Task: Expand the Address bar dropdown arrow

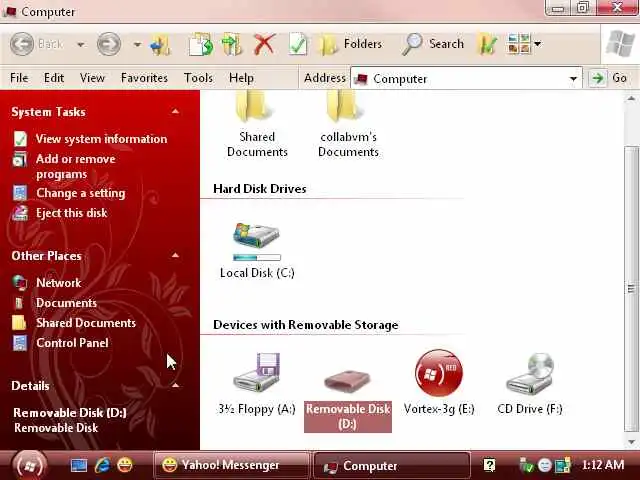Action: coord(573,78)
